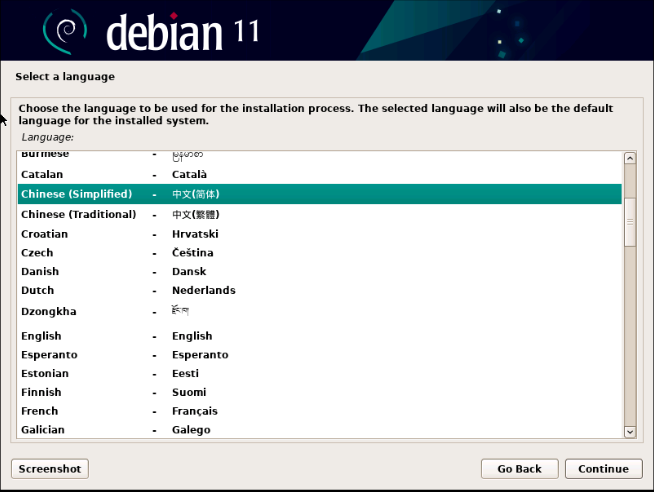The width and height of the screenshot is (654, 492).
Task: Select Galician language entry
Action: tap(319, 429)
